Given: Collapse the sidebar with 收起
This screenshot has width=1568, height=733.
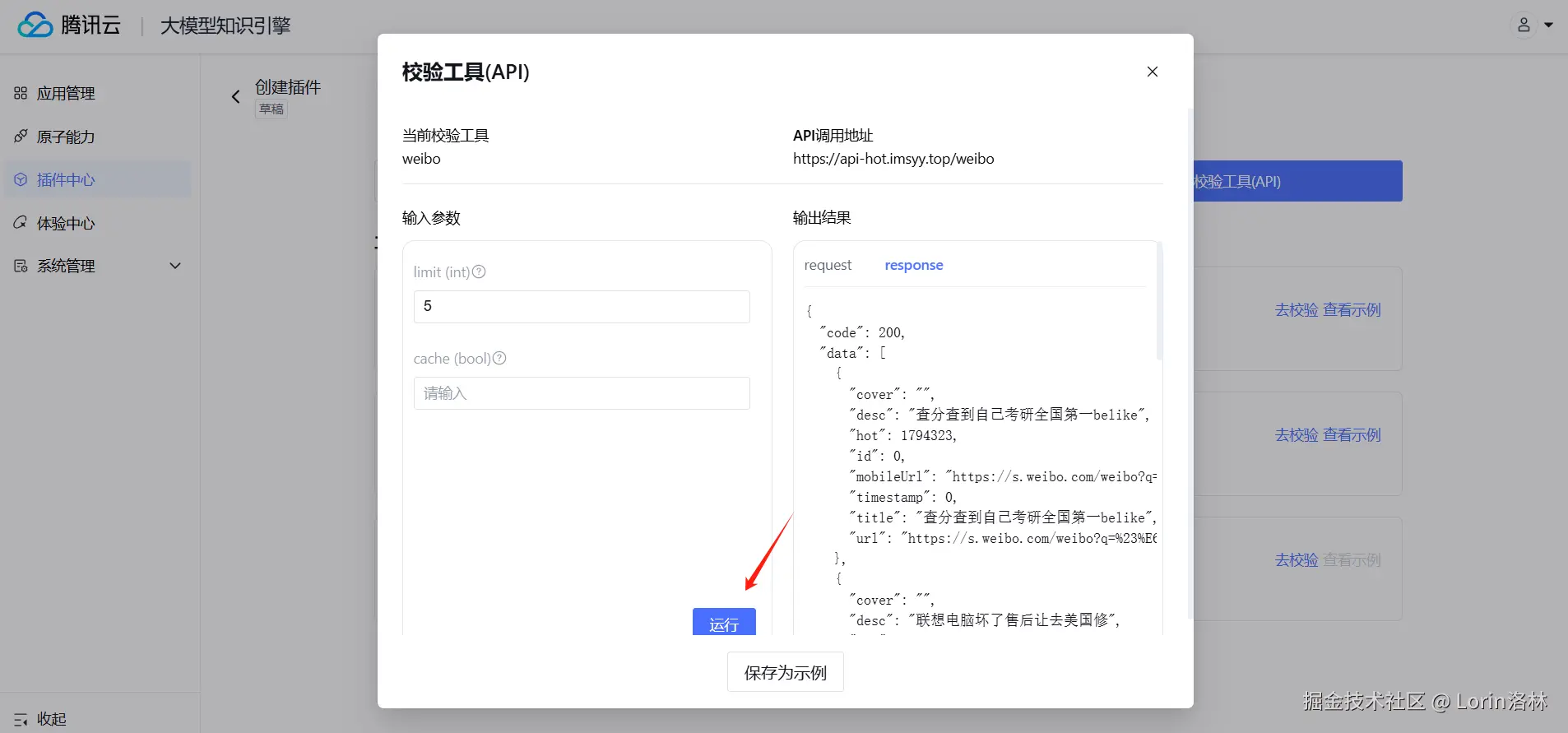Looking at the screenshot, I should pos(51,720).
